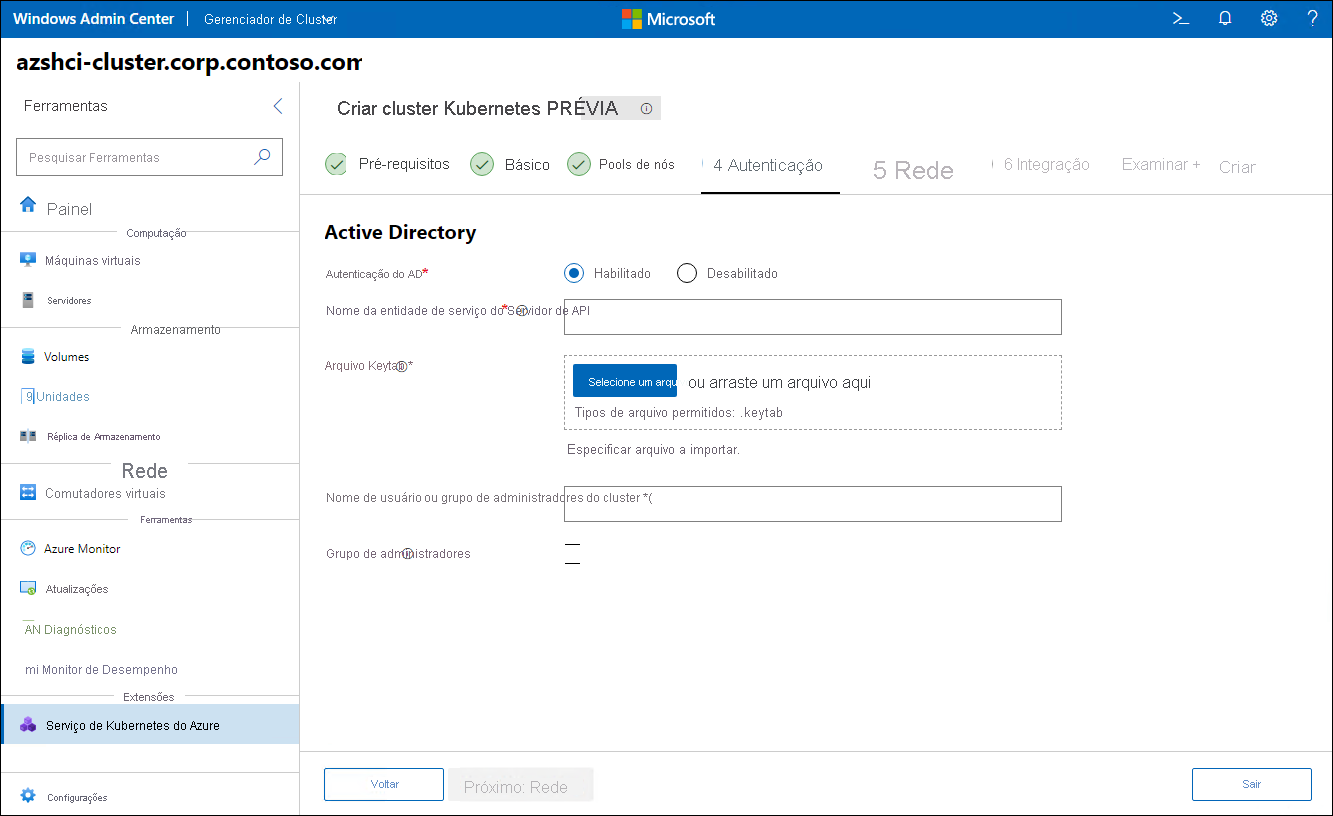The height and width of the screenshot is (816, 1333).
Task: Go to Pré-requisitos step
Action: 388,164
